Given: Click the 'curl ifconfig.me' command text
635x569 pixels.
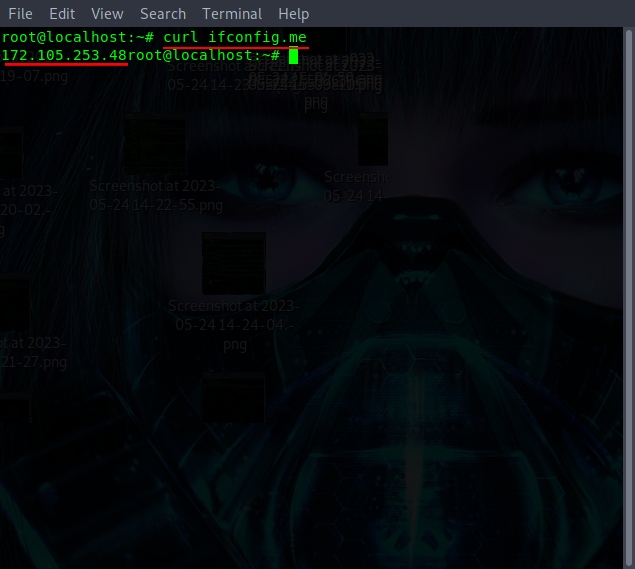Looking at the screenshot, I should 235,37.
